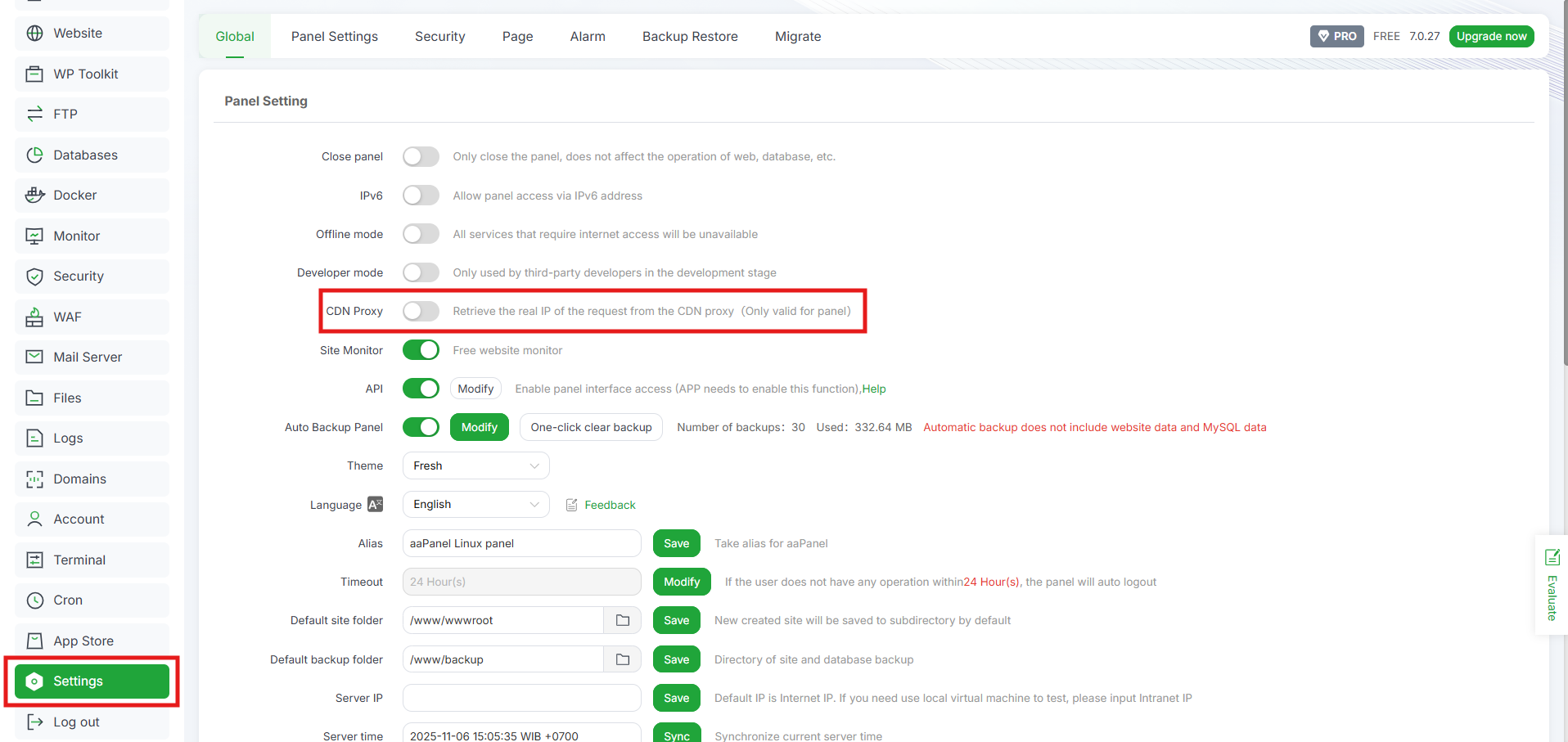Viewport: 1568px width, 742px height.
Task: Open the Theme dropdown showing Fresh
Action: click(x=475, y=465)
